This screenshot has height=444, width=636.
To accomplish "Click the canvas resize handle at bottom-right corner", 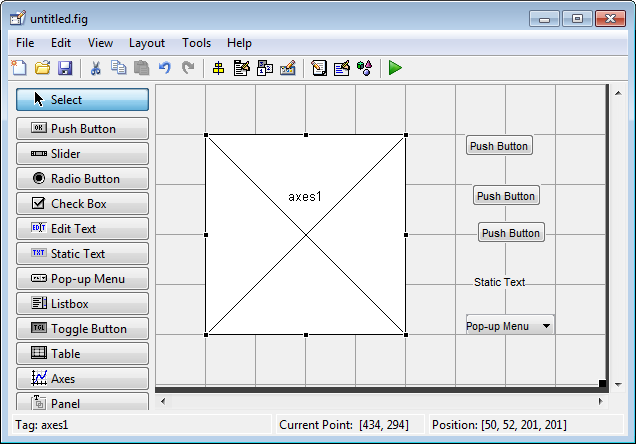I will [602, 383].
